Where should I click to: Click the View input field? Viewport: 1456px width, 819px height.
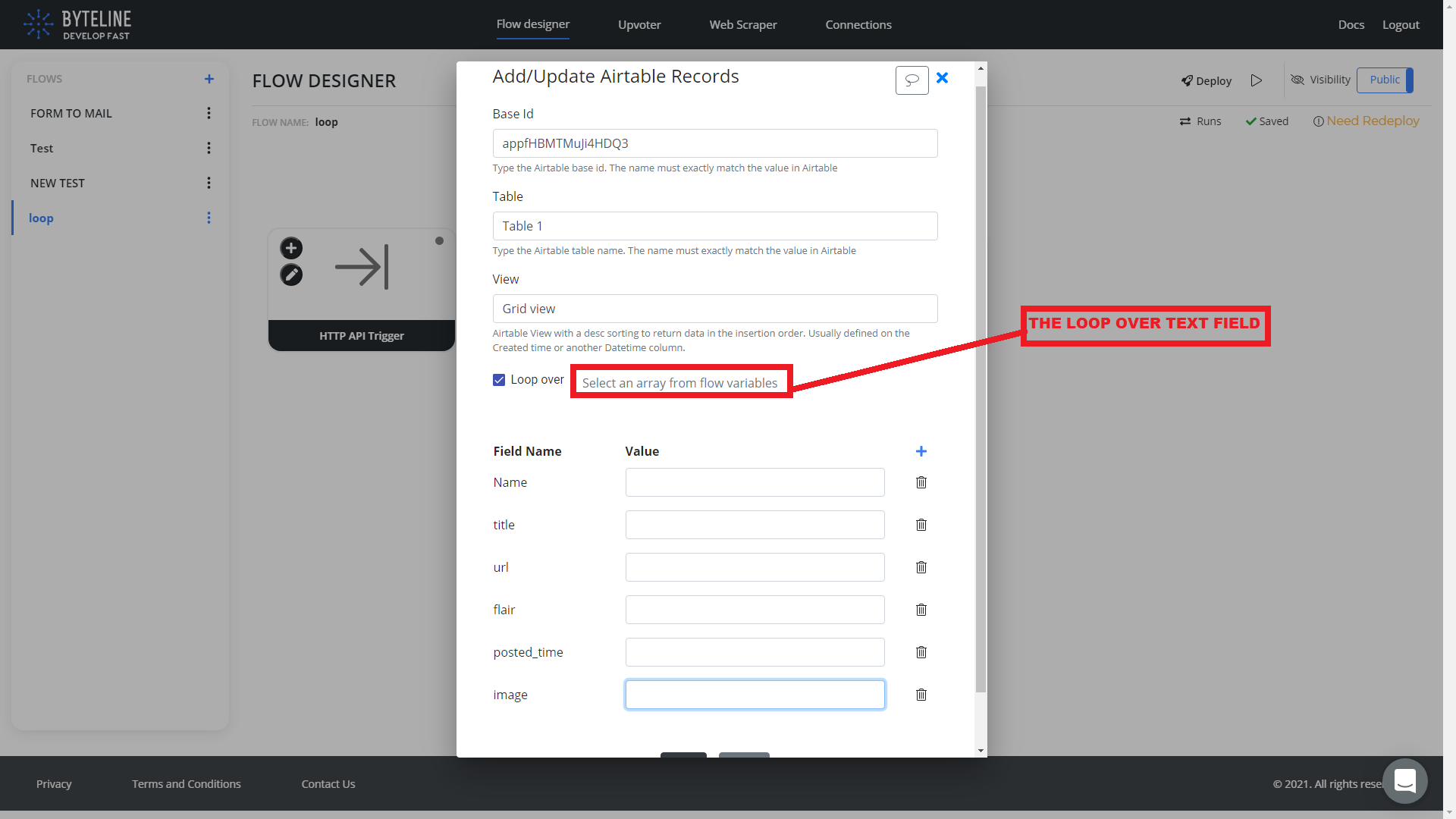click(x=715, y=309)
